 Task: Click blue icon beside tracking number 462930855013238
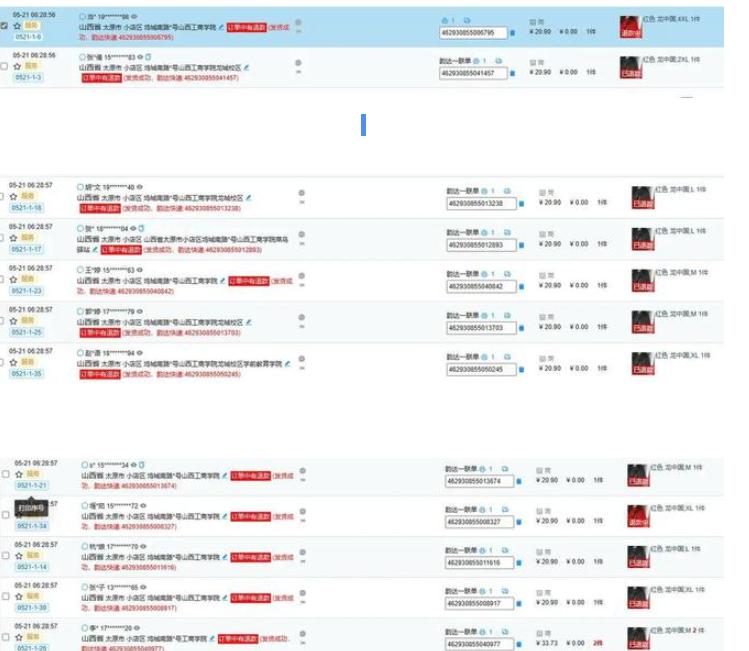(x=522, y=204)
